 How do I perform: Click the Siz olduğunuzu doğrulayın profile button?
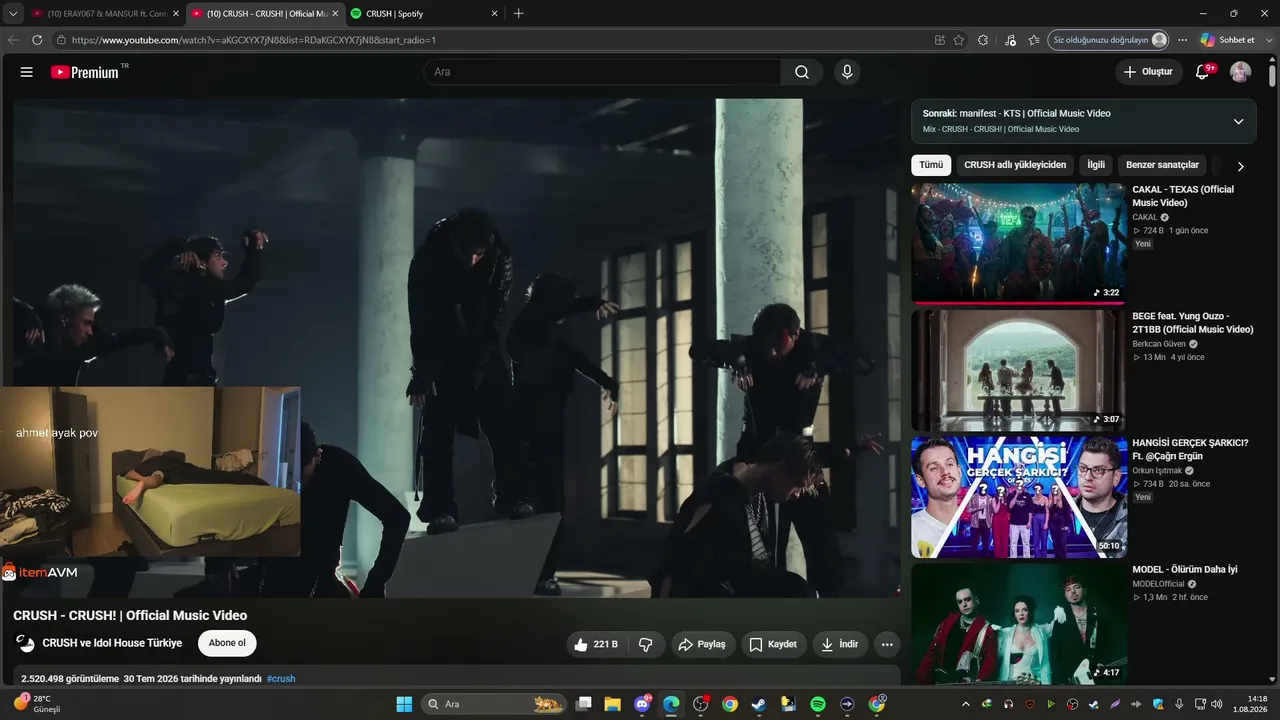1109,40
